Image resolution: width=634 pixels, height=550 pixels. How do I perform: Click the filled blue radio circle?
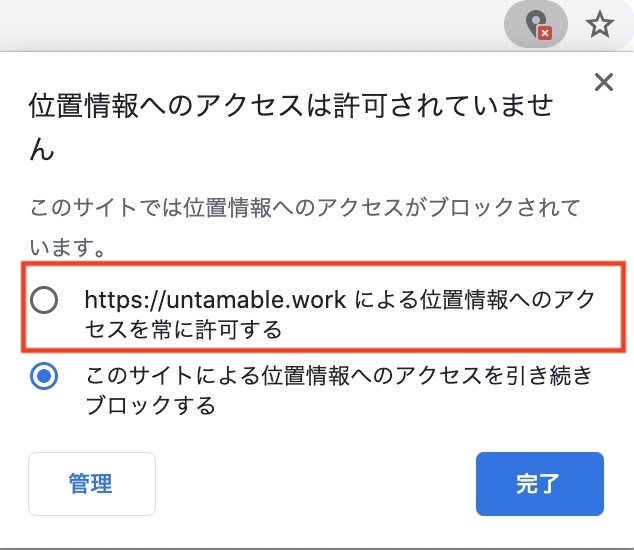45,377
